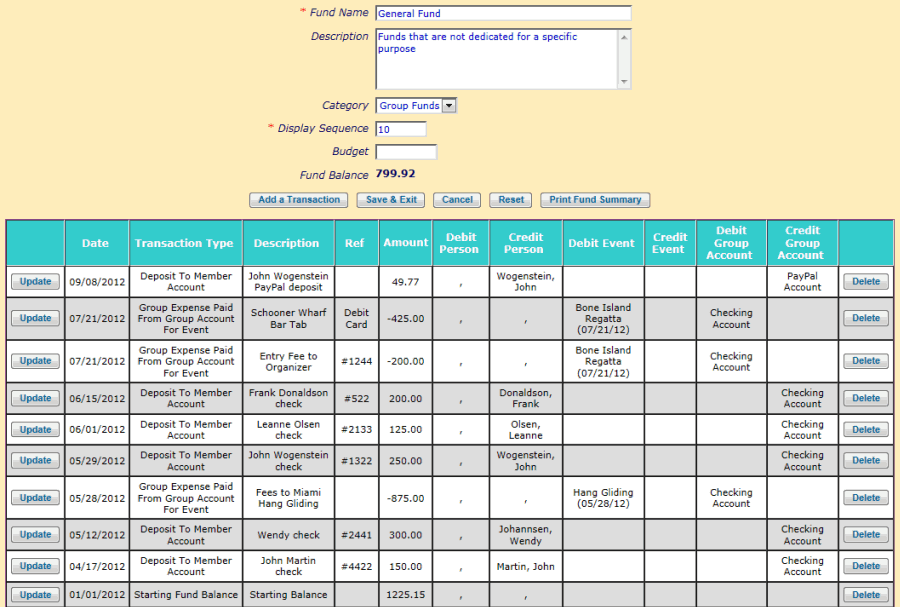Click the Amount column header
Image resolution: width=900 pixels, height=607 pixels.
(406, 243)
